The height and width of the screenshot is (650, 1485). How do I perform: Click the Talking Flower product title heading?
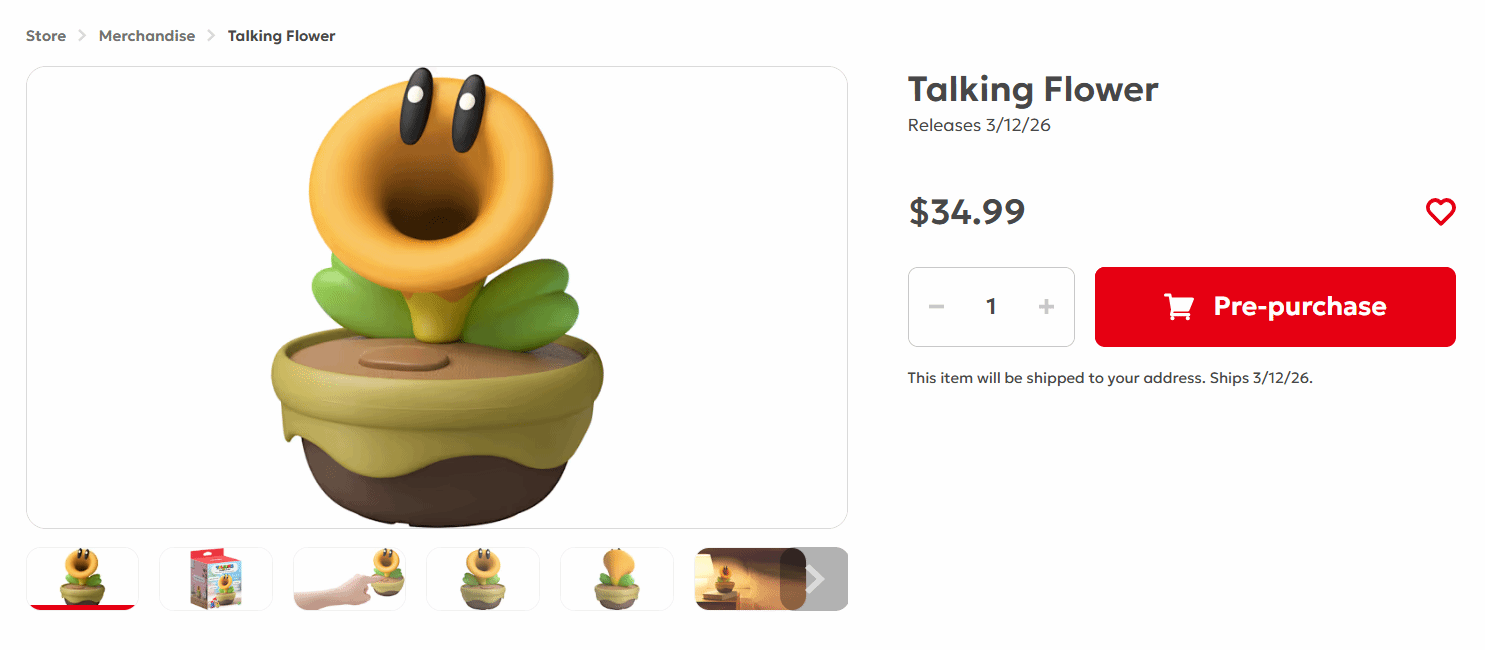click(x=1032, y=89)
